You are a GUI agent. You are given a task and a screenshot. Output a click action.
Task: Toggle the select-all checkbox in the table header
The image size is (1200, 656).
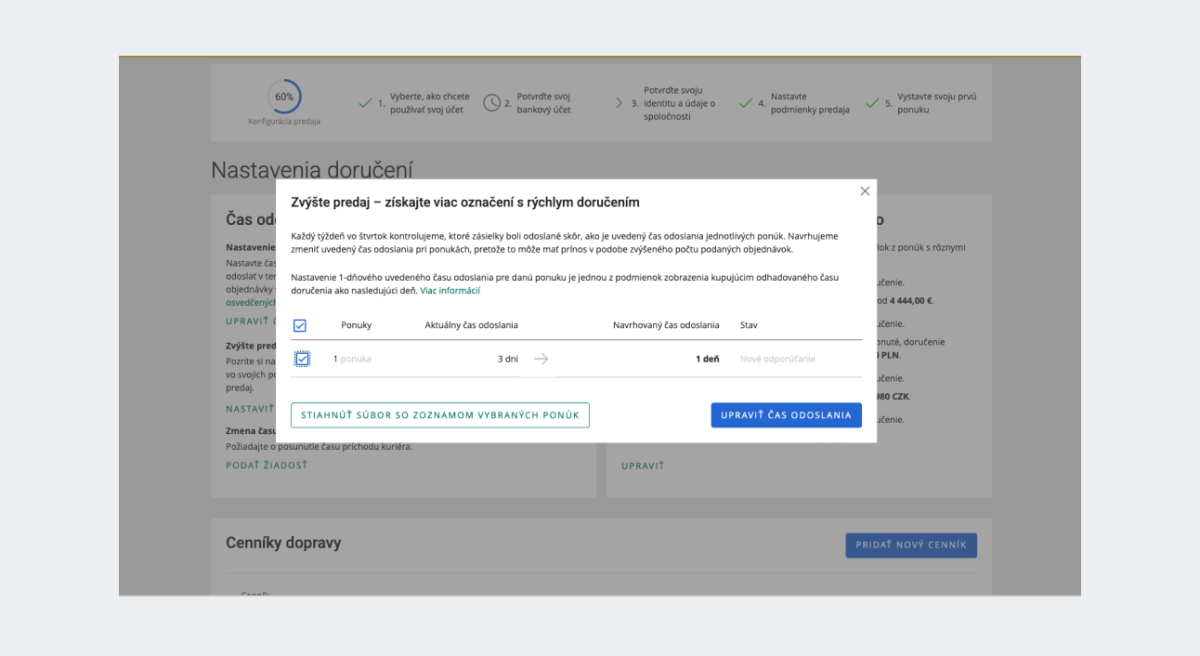[x=299, y=325]
